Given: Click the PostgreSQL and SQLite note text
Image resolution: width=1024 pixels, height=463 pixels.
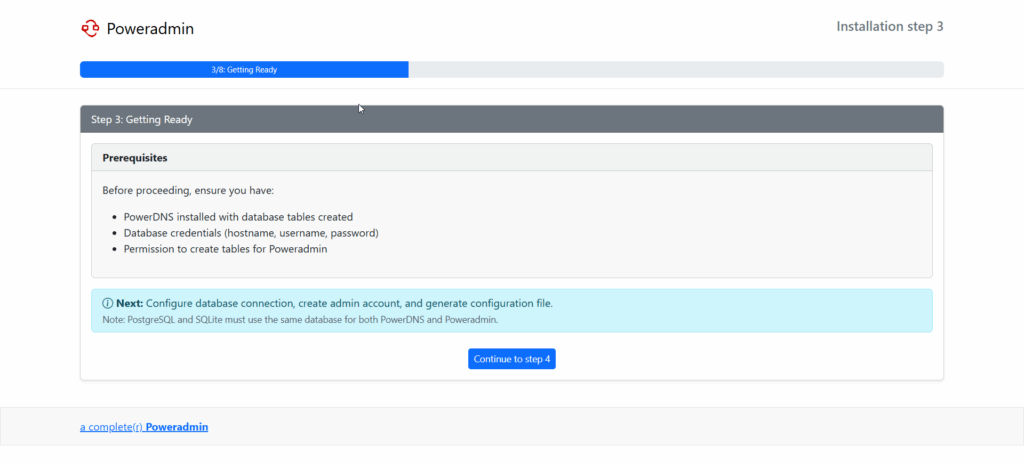Looking at the screenshot, I should click(x=300, y=320).
